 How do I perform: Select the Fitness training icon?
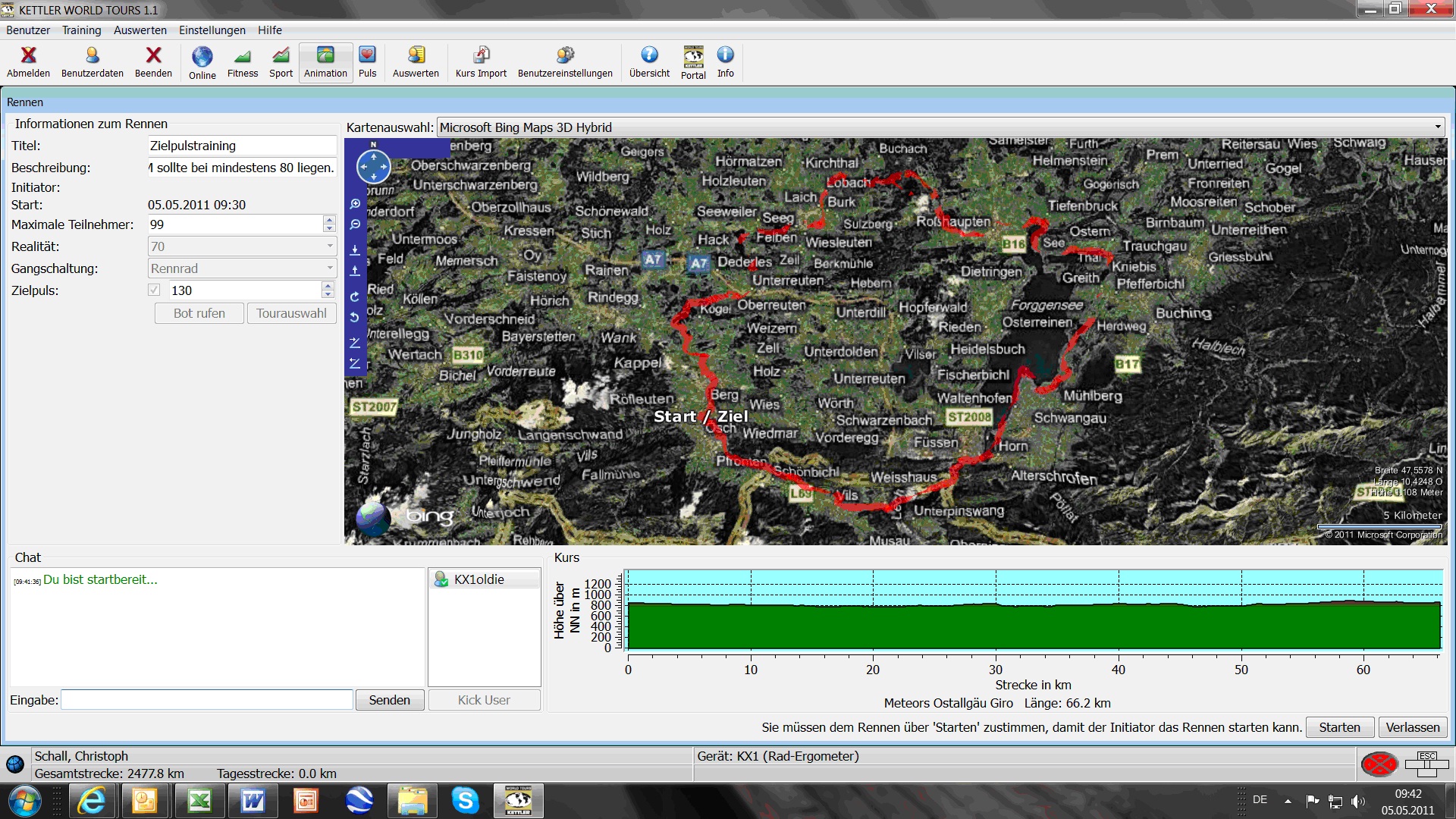[x=242, y=62]
